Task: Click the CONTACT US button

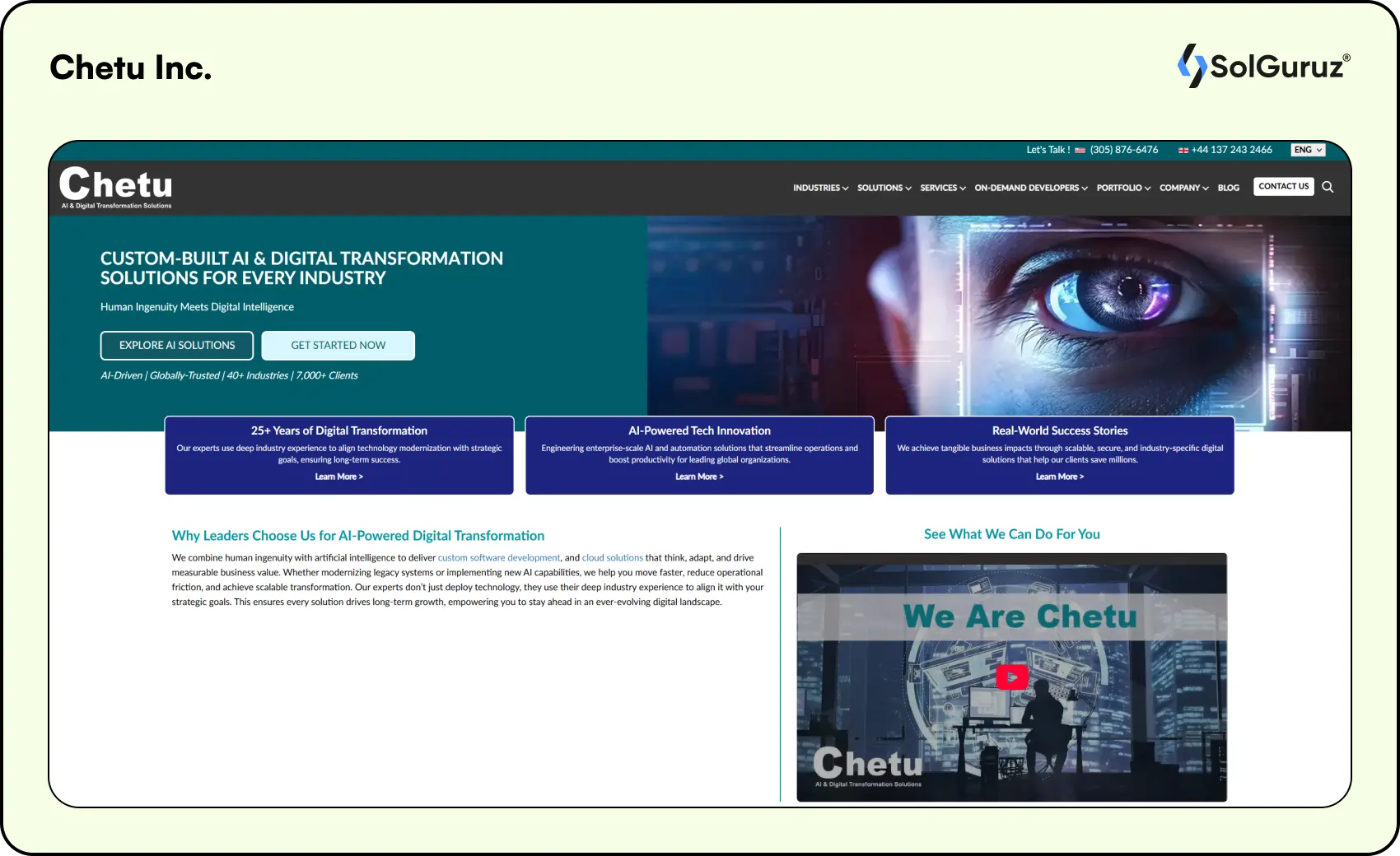Action: click(1283, 186)
